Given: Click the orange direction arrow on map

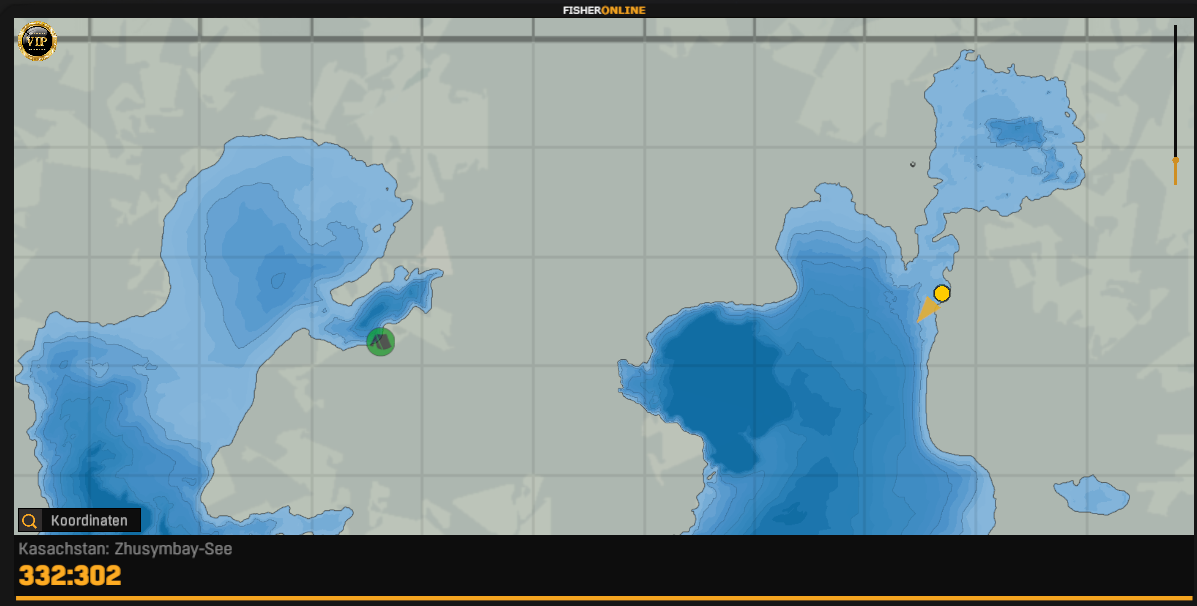Looking at the screenshot, I should coord(928,310).
